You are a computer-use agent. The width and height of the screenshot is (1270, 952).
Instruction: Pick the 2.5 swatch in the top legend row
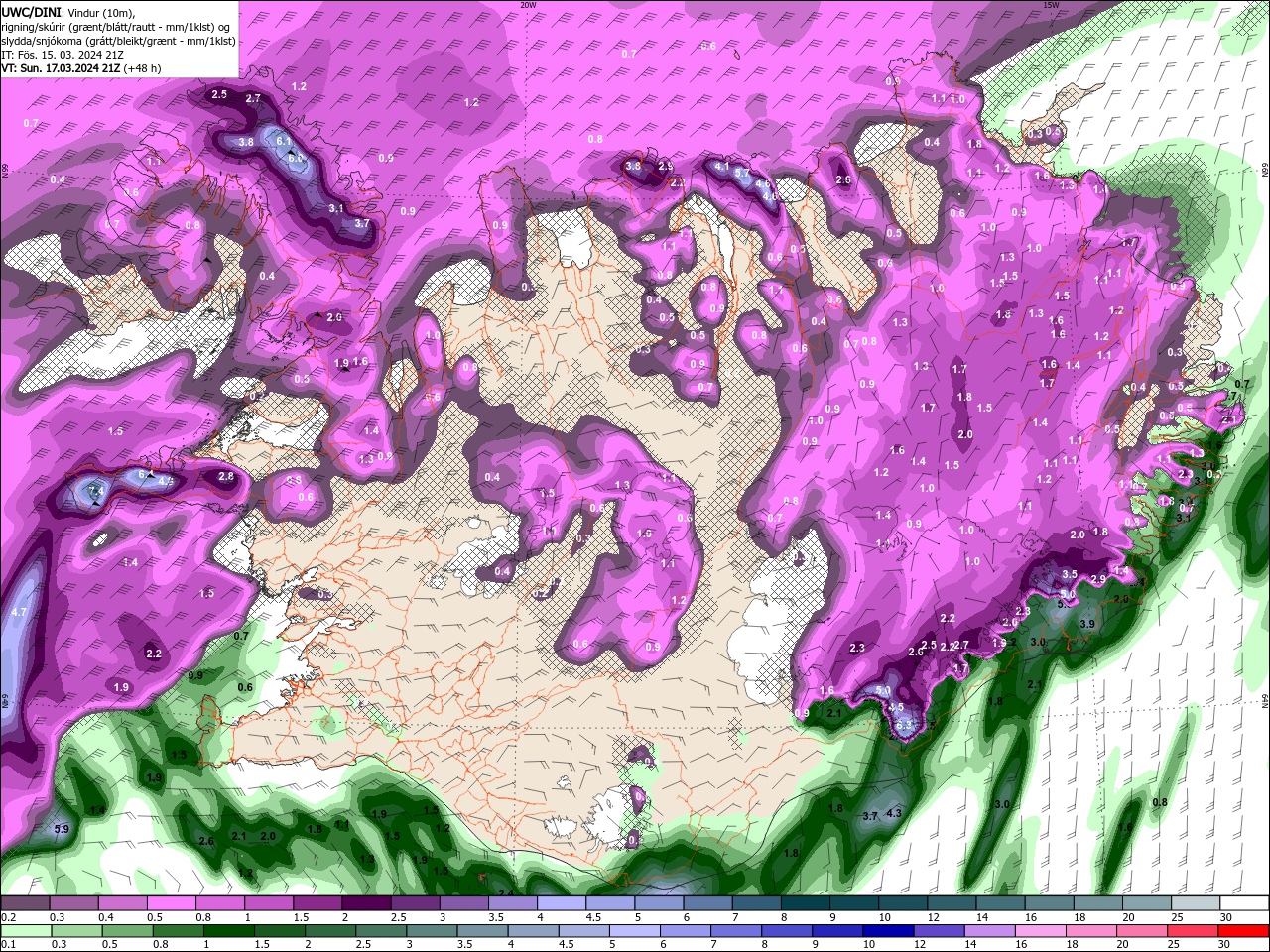pos(415,903)
